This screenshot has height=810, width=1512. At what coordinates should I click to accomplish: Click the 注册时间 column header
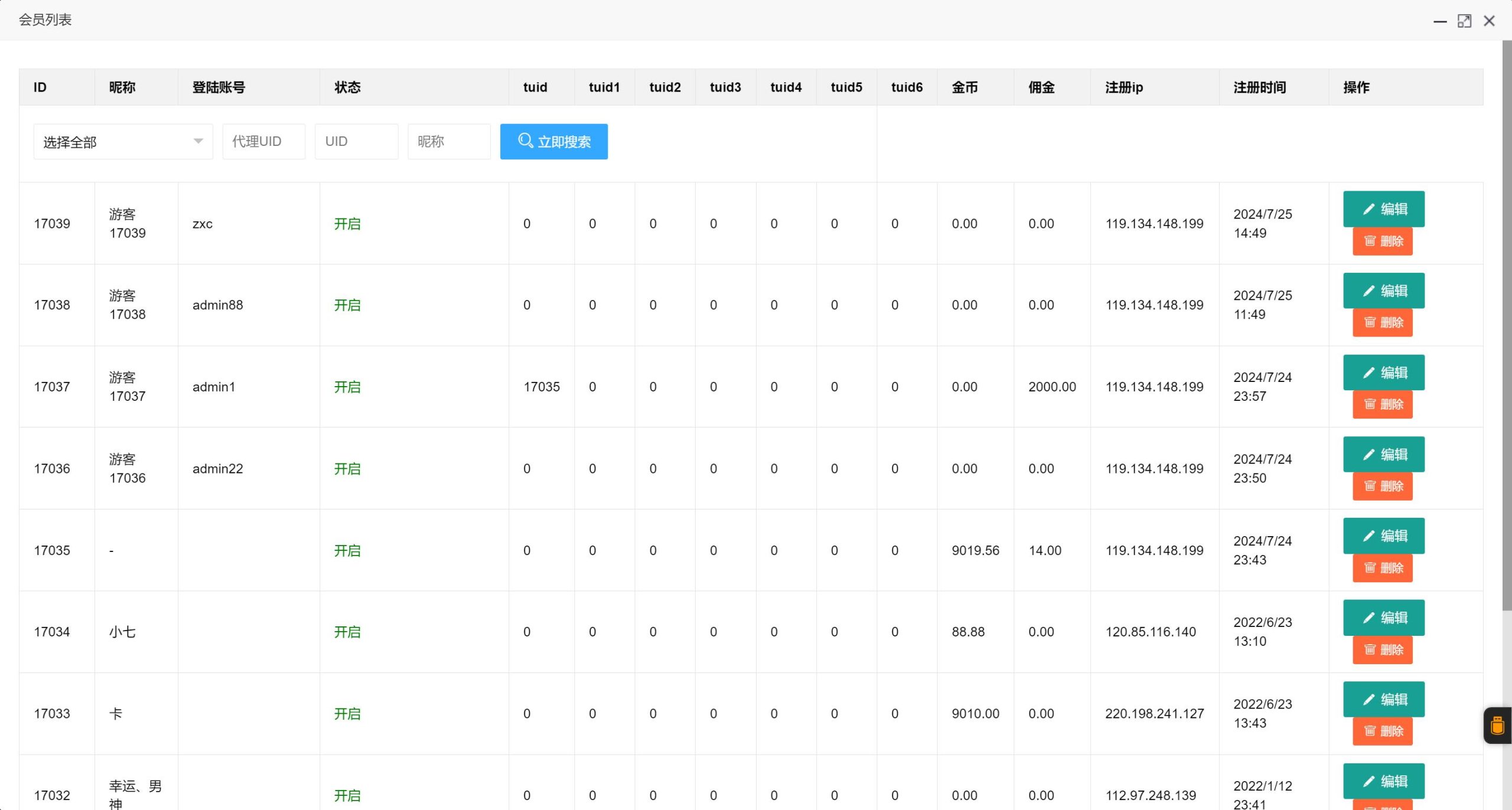(x=1259, y=87)
